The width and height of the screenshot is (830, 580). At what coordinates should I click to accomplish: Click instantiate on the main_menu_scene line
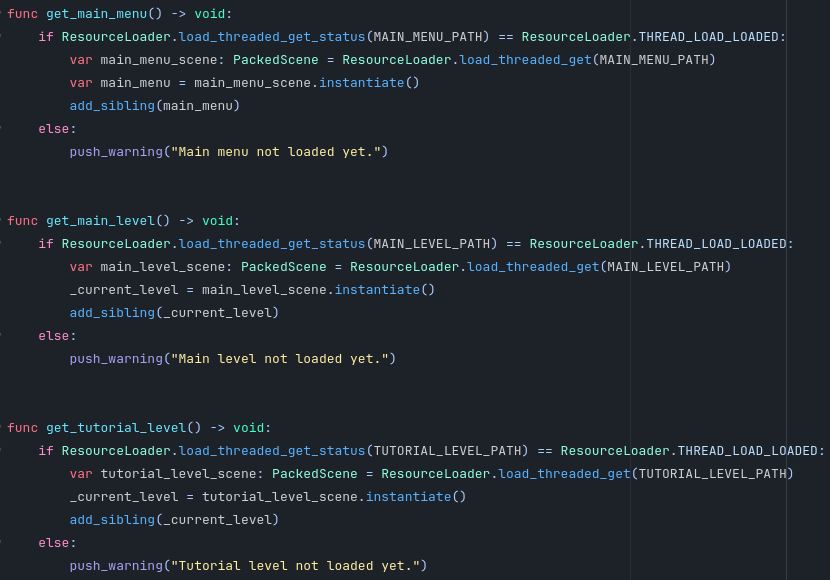click(362, 83)
